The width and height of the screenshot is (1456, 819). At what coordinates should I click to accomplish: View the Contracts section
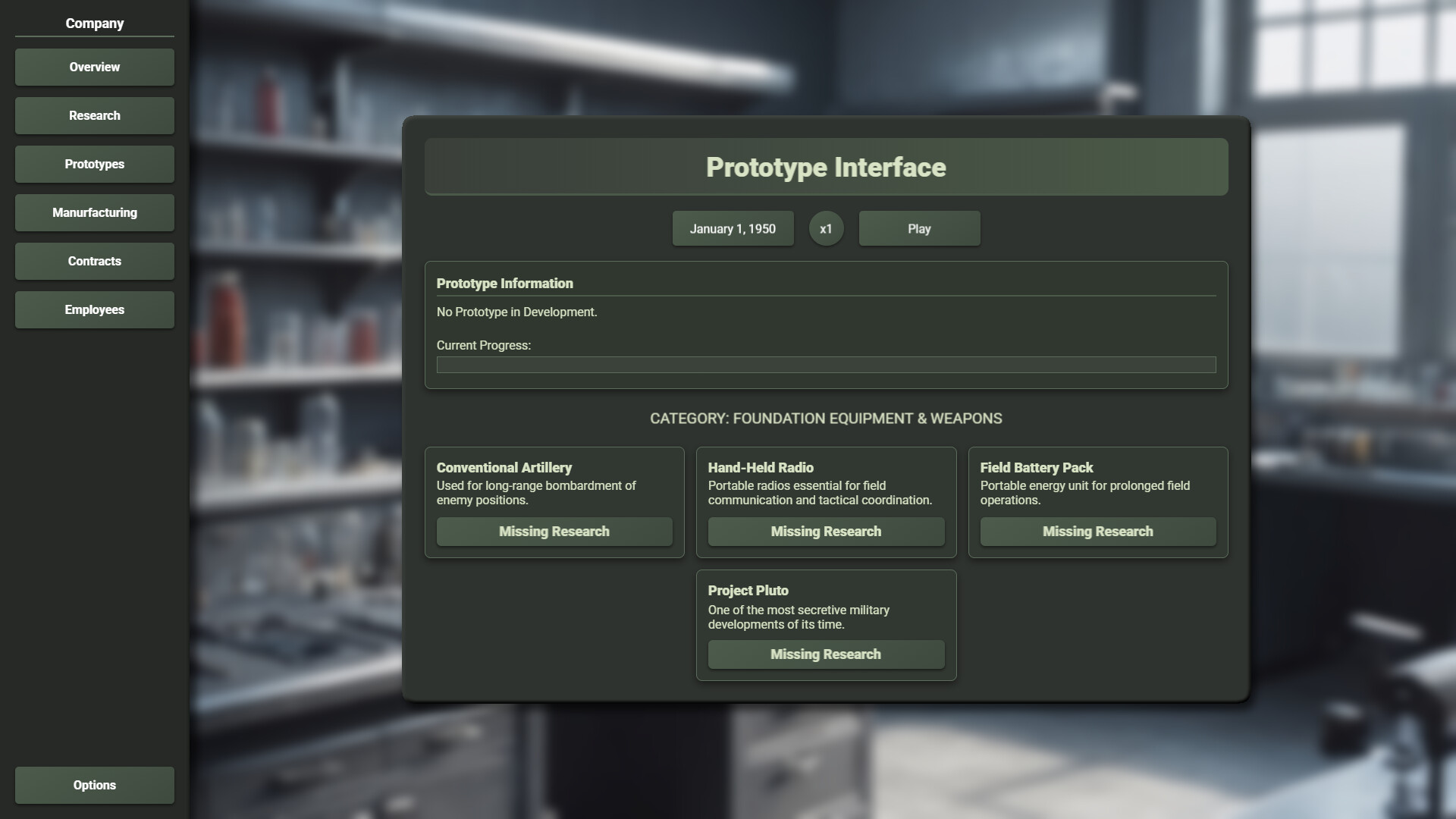(x=94, y=261)
